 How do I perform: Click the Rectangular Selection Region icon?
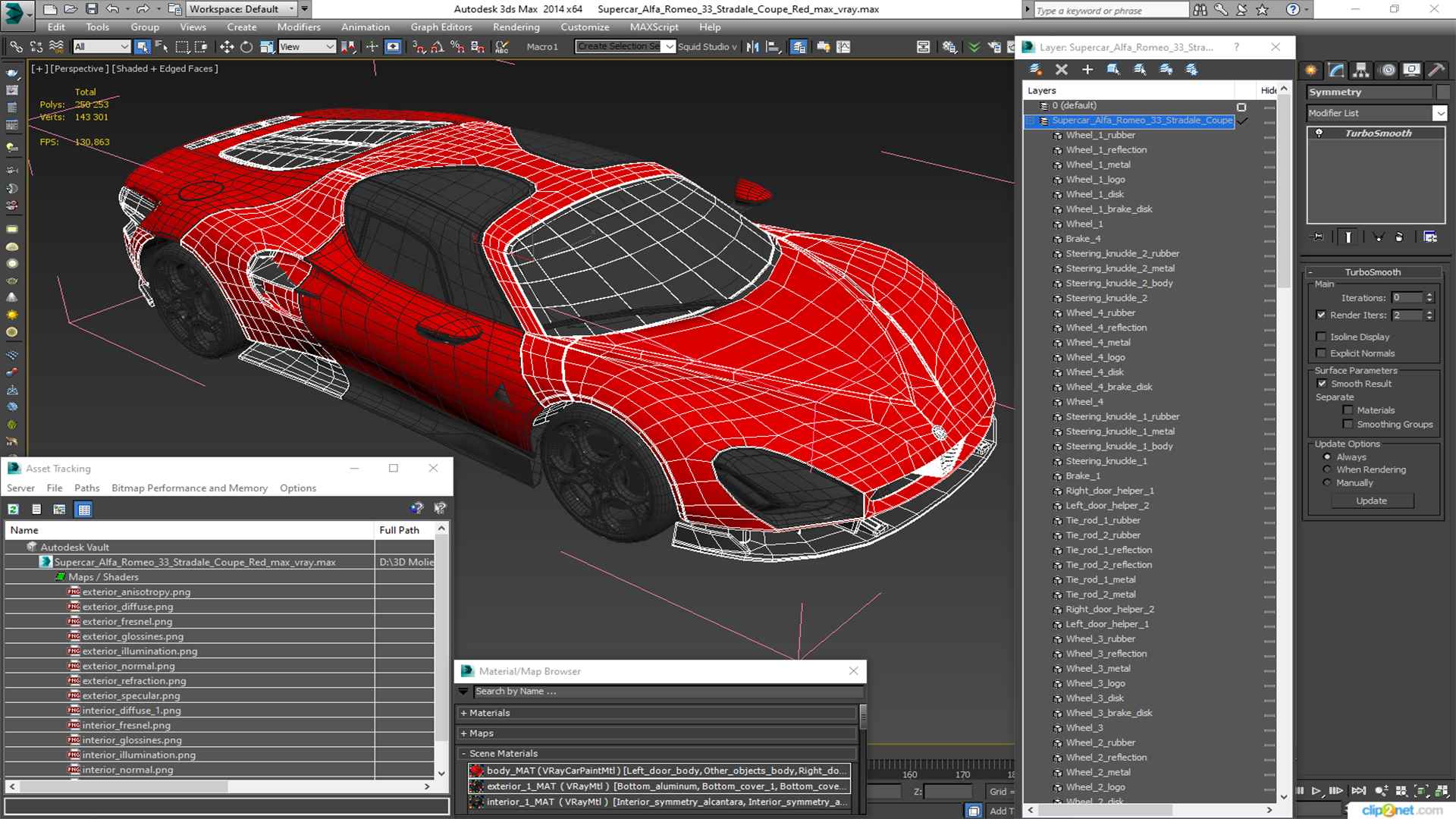click(x=182, y=47)
